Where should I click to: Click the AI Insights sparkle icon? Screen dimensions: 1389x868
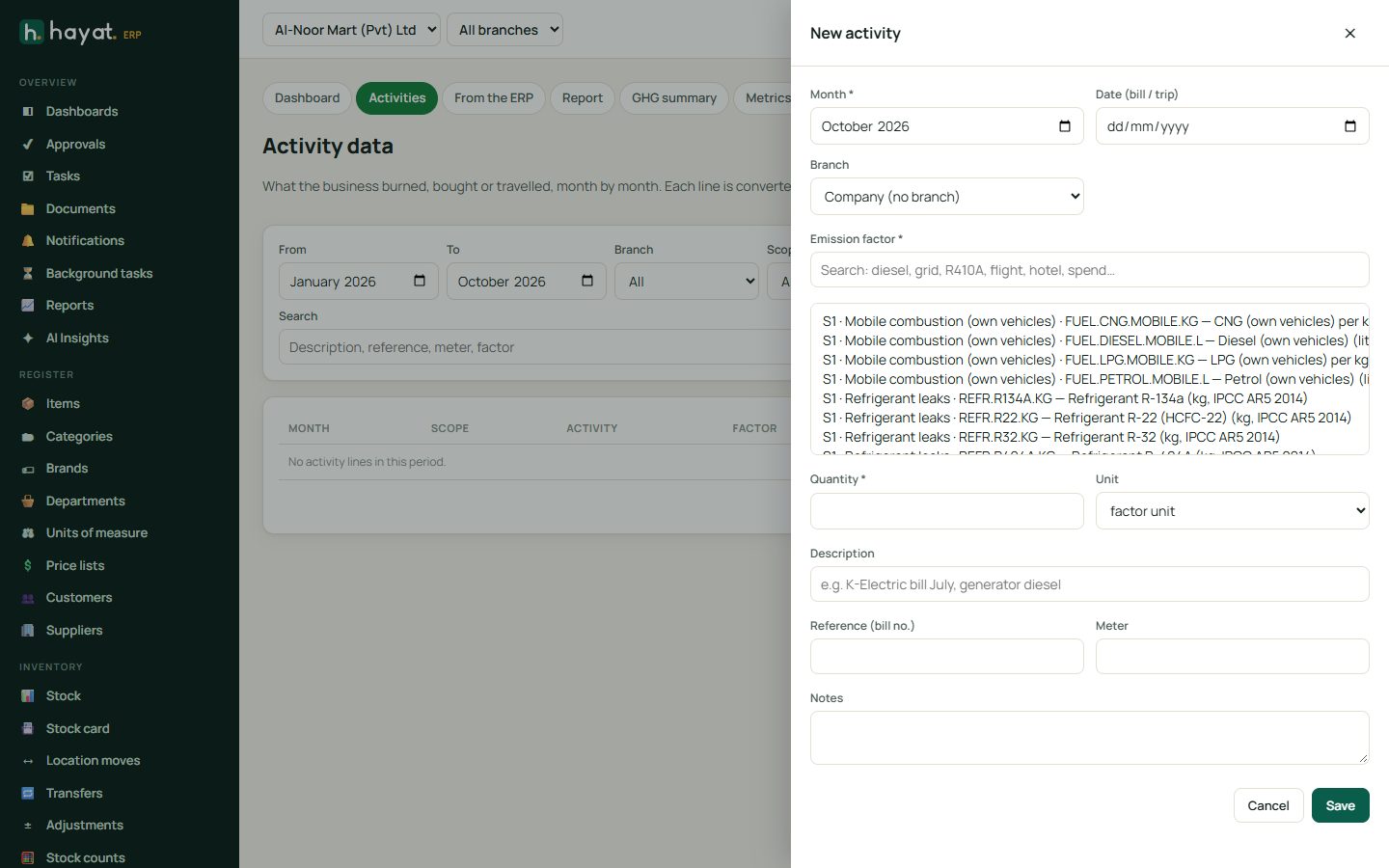tap(28, 339)
